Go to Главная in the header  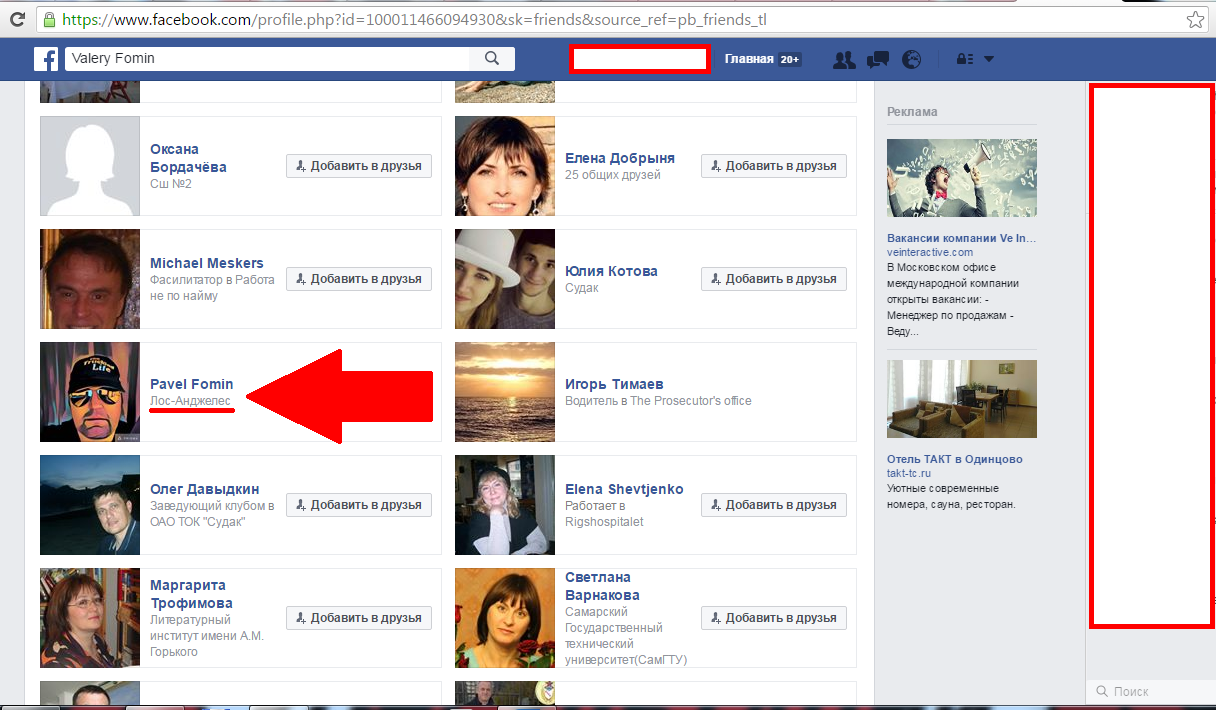749,59
